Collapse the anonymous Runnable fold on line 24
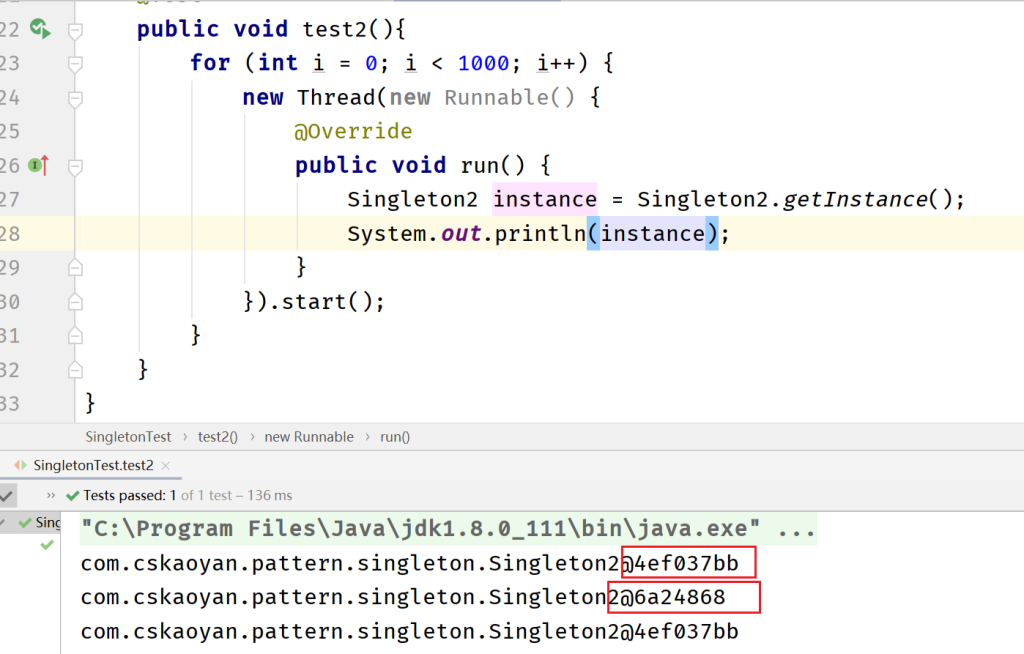Viewport: 1024px width, 654px height. pyautogui.click(x=75, y=99)
